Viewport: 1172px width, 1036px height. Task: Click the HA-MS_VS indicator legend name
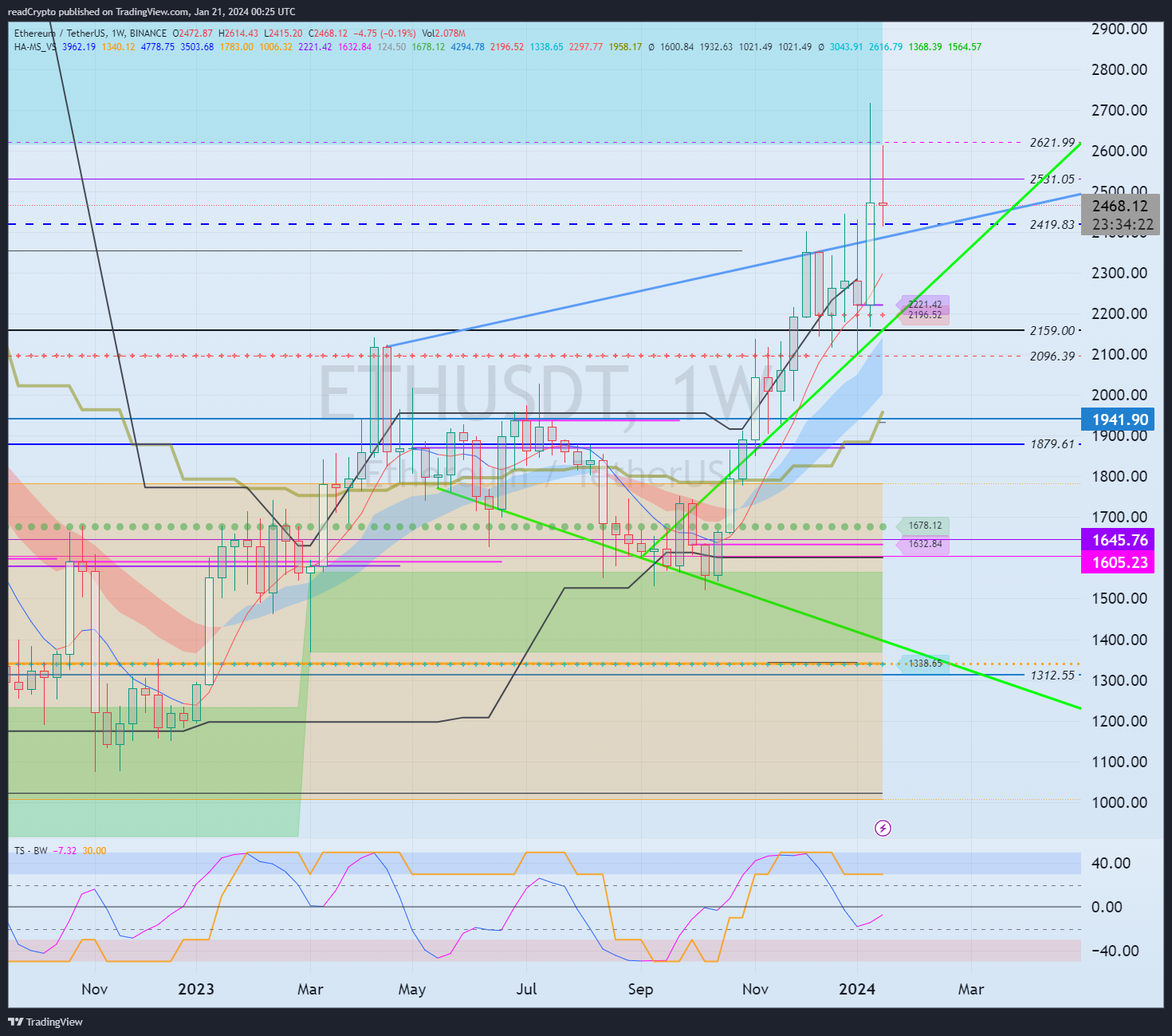point(36,47)
